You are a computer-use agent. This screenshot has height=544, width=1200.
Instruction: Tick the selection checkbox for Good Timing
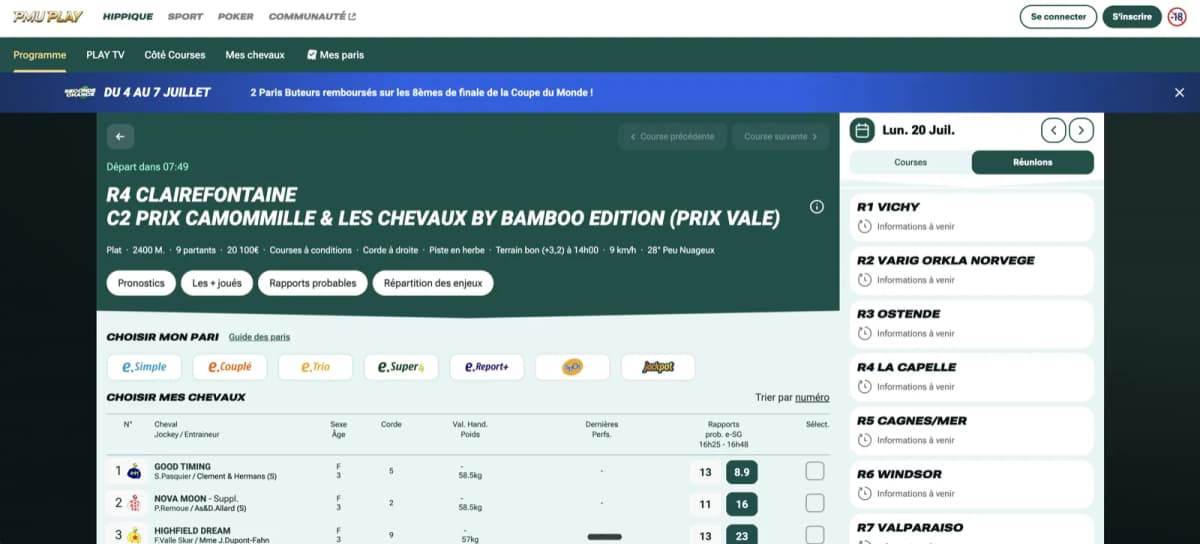pyautogui.click(x=815, y=471)
